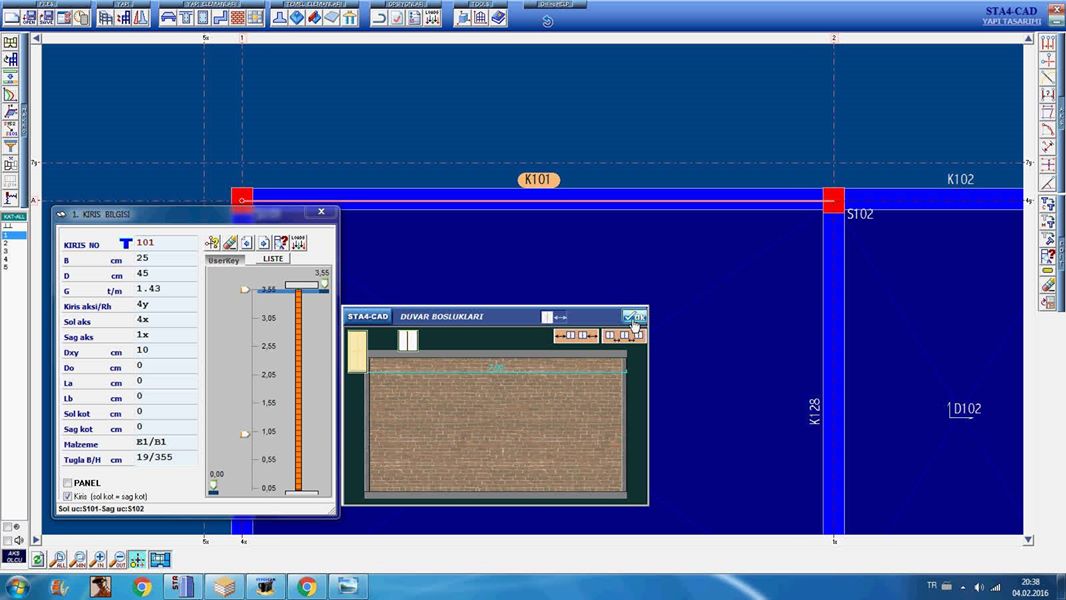
Task: Toggle the speaker checkbox at lower left
Action: click(8, 540)
